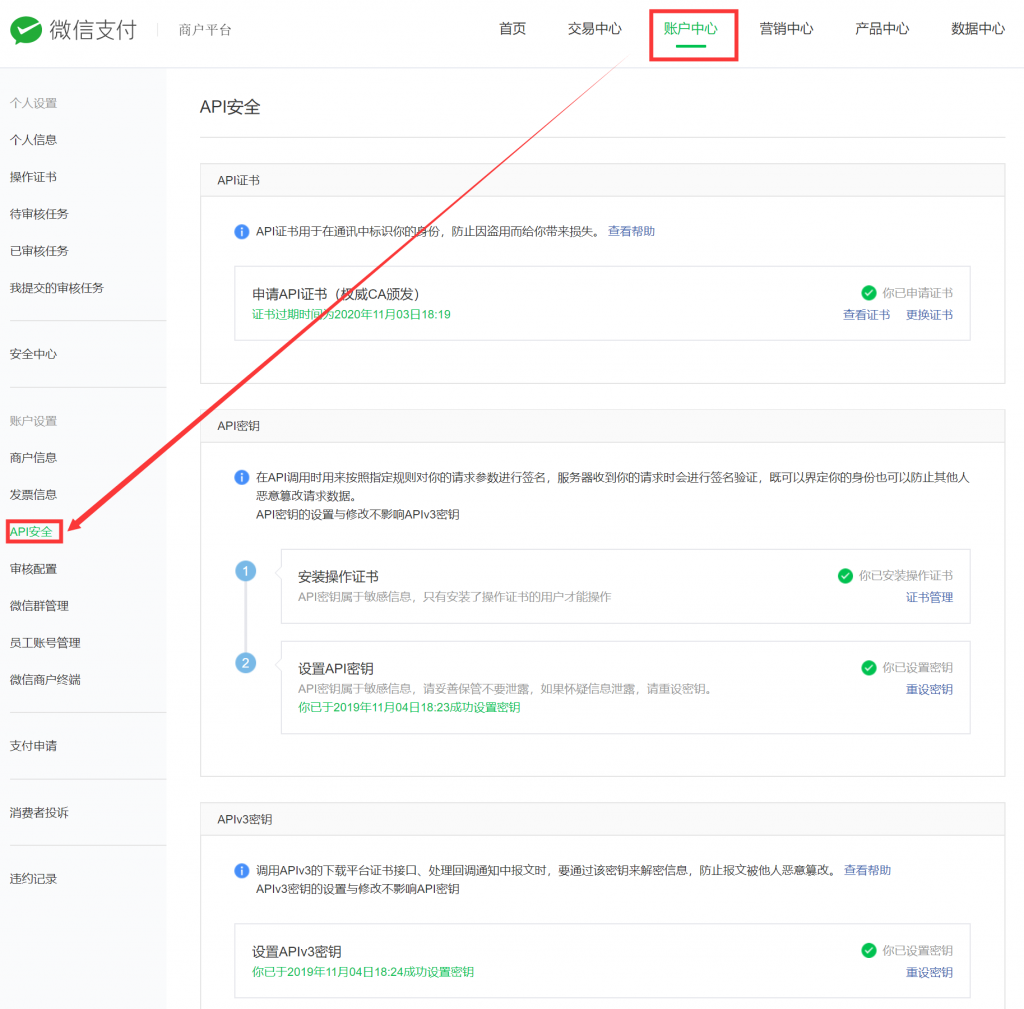Image resolution: width=1024 pixels, height=1009 pixels.
Task: Click the 设置APIv3密钥 title
Action: [297, 952]
